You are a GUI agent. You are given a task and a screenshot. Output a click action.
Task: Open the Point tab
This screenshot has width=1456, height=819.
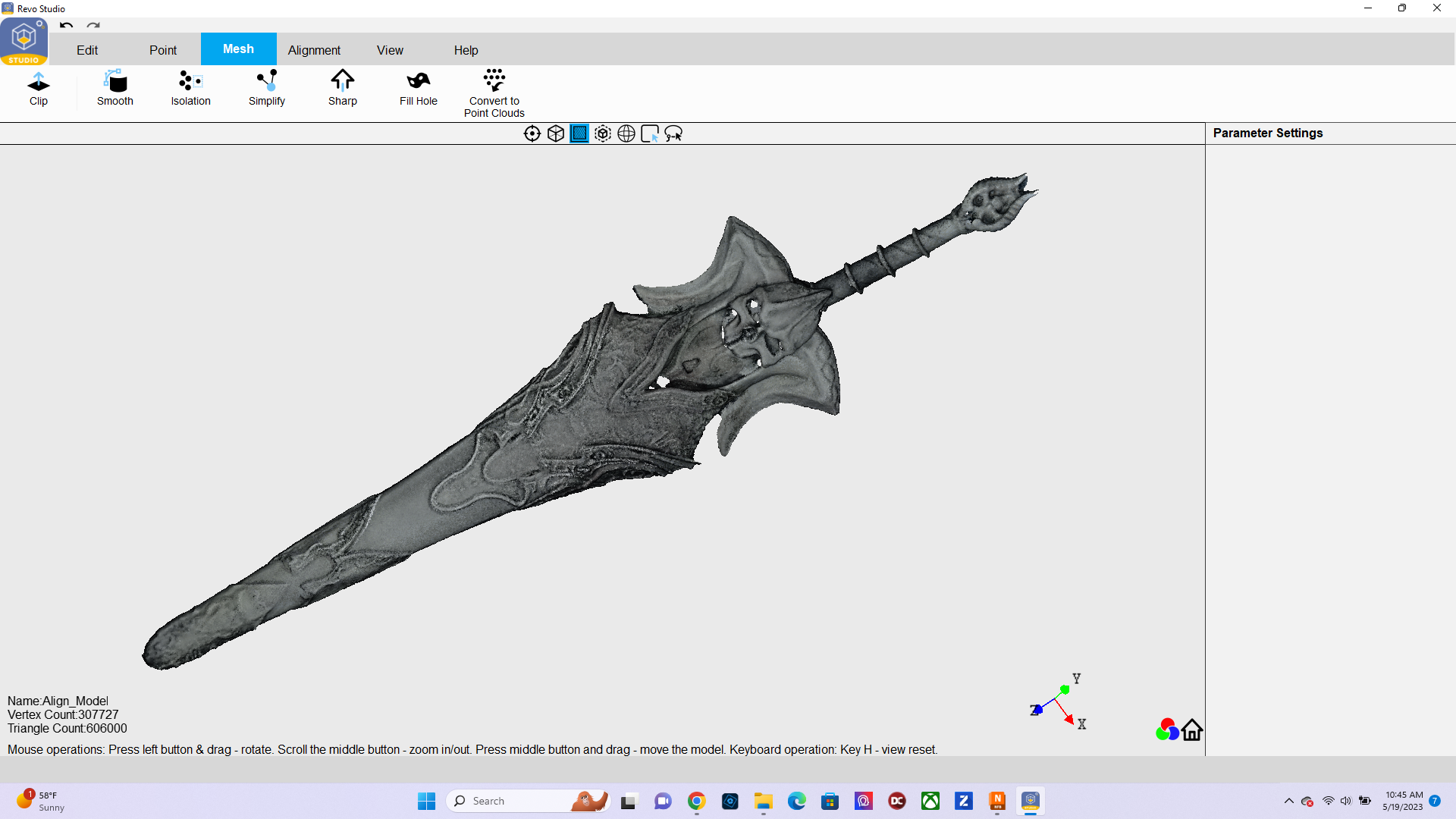[163, 50]
